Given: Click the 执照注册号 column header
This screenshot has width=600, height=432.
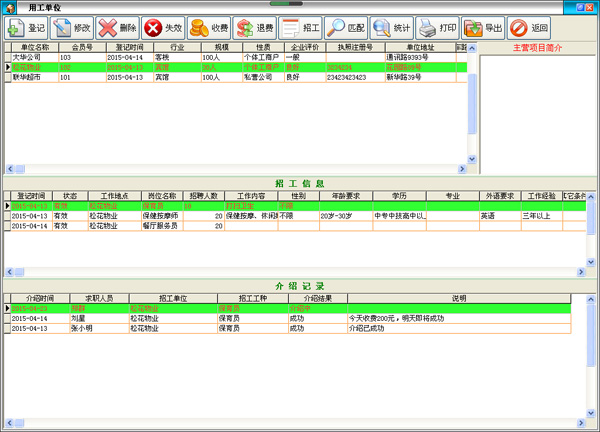Looking at the screenshot, I should point(355,47).
